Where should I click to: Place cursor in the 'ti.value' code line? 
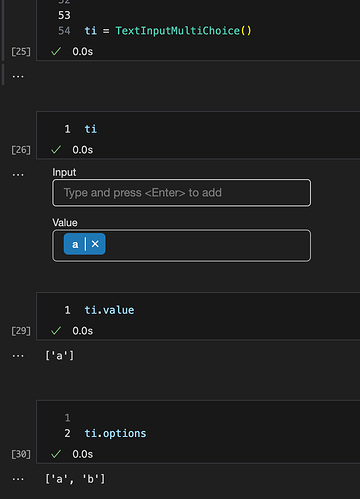(109, 310)
